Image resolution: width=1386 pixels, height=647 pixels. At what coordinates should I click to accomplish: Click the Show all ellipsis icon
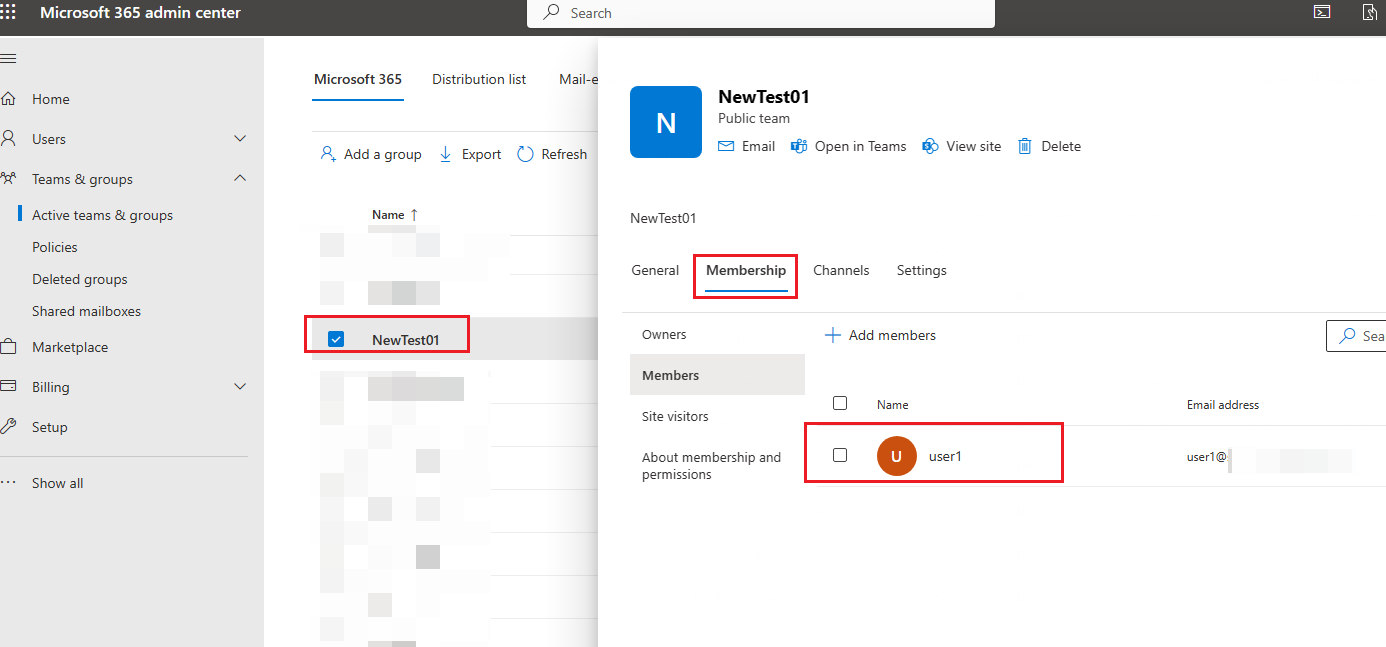9,483
